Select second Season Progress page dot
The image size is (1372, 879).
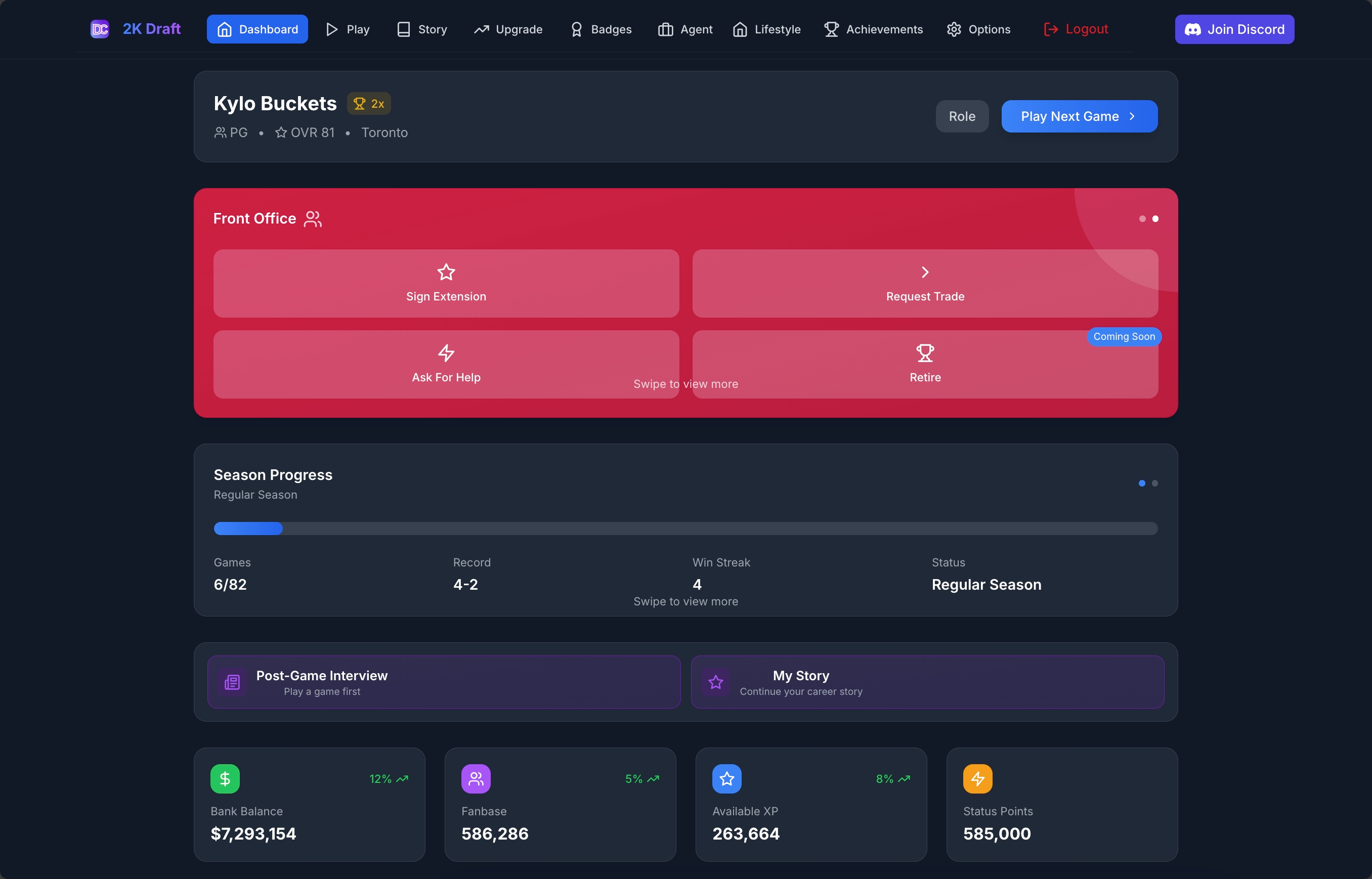1154,484
